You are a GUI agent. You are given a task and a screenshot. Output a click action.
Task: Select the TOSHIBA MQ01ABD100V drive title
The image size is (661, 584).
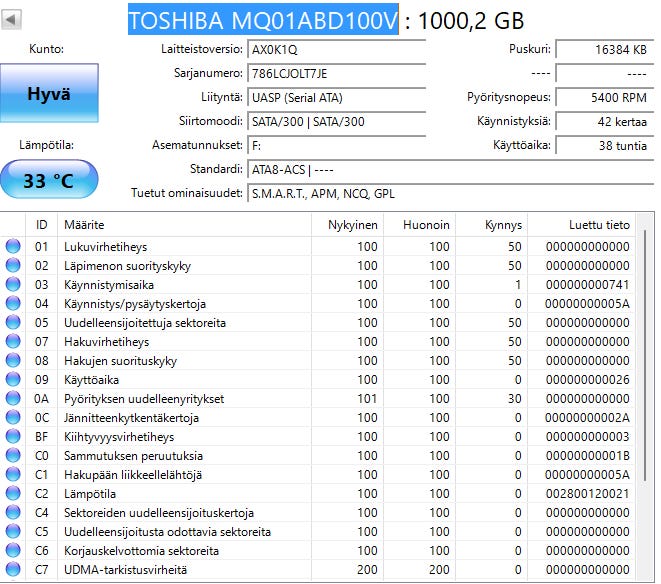pos(263,20)
